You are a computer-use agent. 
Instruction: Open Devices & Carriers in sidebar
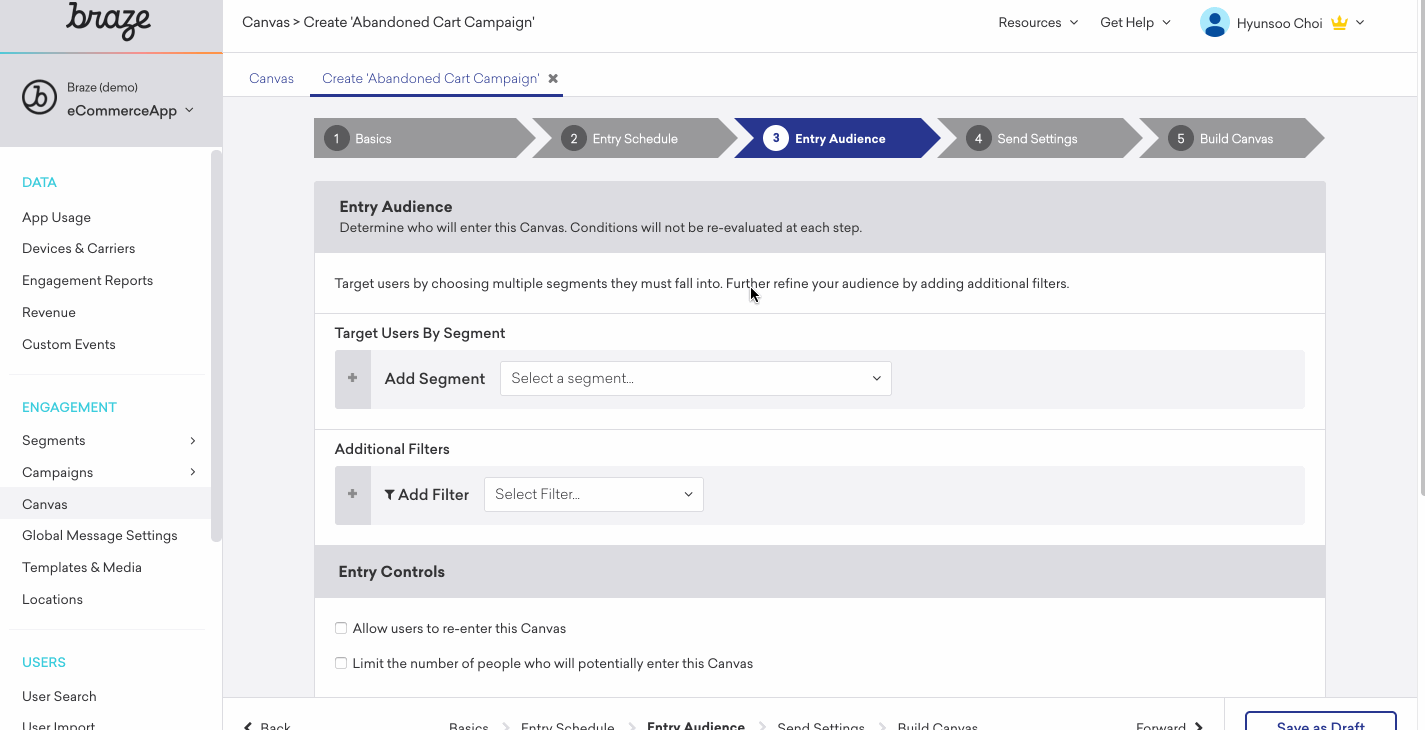tap(78, 248)
